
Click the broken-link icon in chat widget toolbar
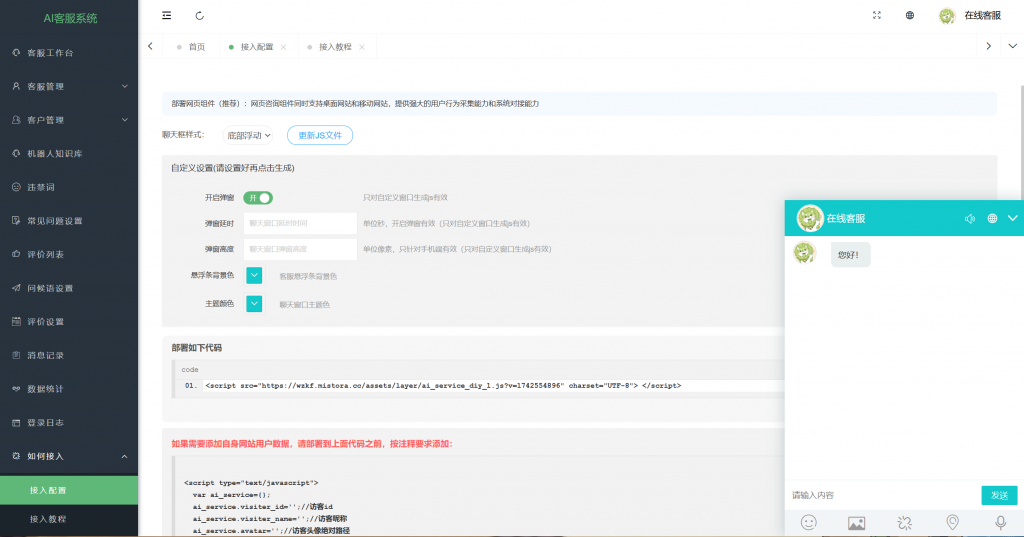click(x=904, y=523)
